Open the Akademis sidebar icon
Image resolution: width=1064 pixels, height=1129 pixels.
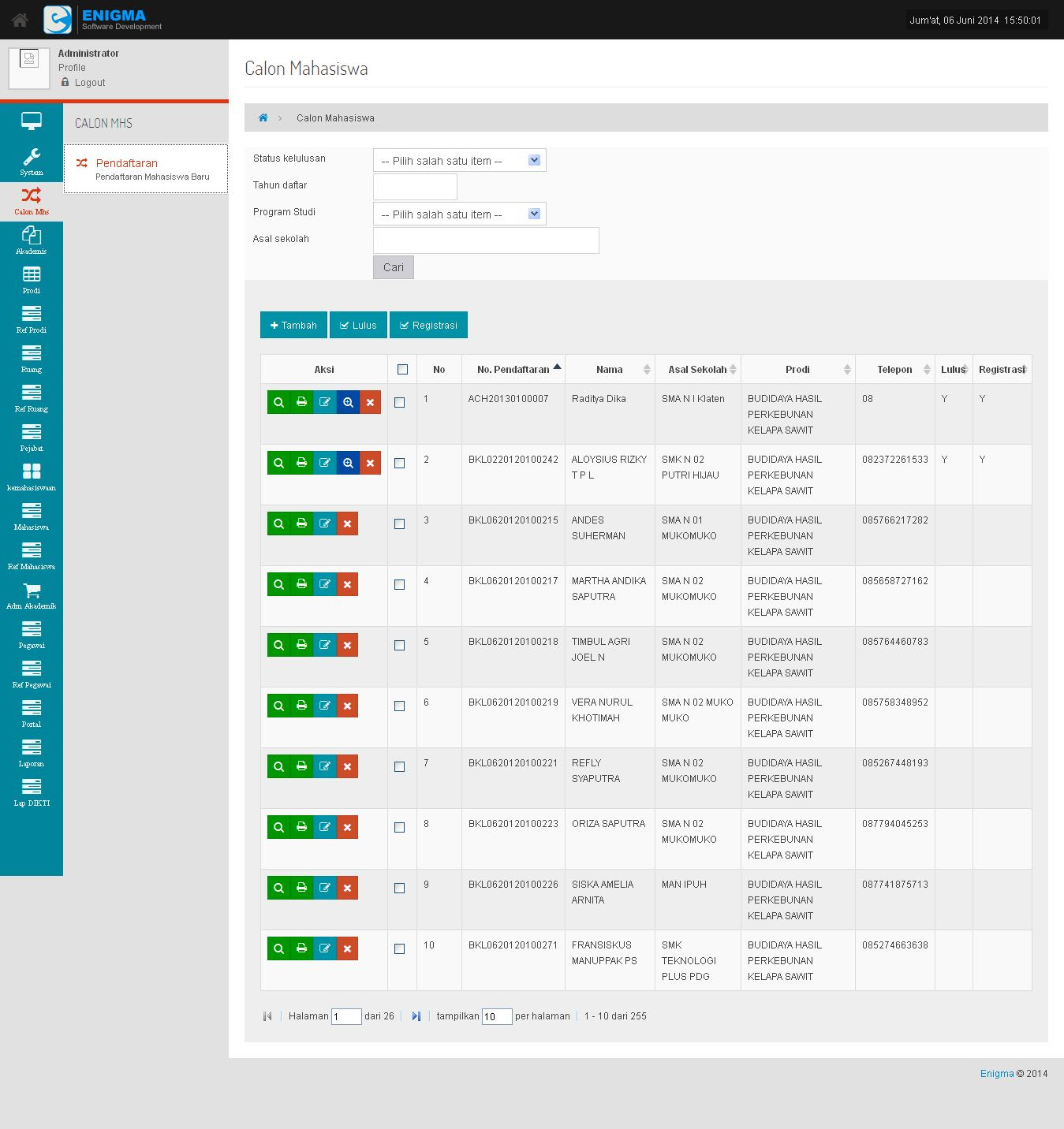(x=32, y=240)
